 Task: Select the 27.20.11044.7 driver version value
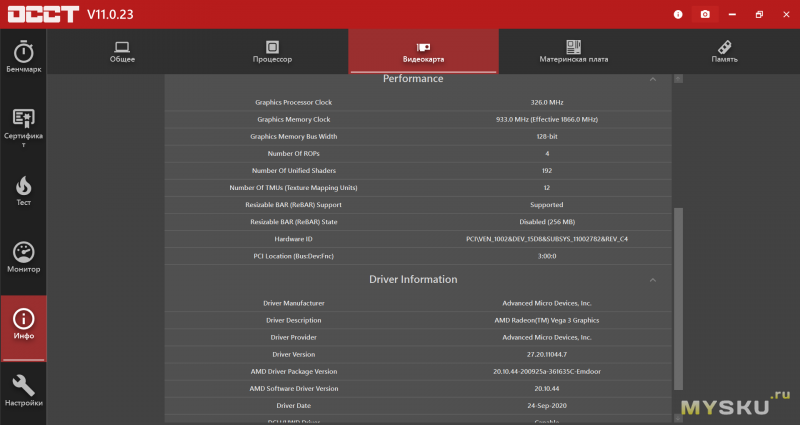coord(547,355)
